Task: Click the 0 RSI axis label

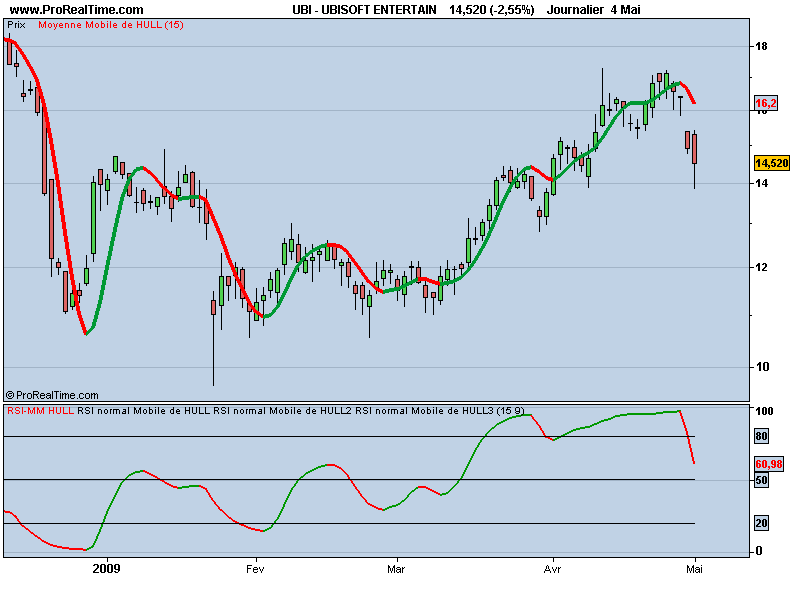Action: click(x=759, y=551)
